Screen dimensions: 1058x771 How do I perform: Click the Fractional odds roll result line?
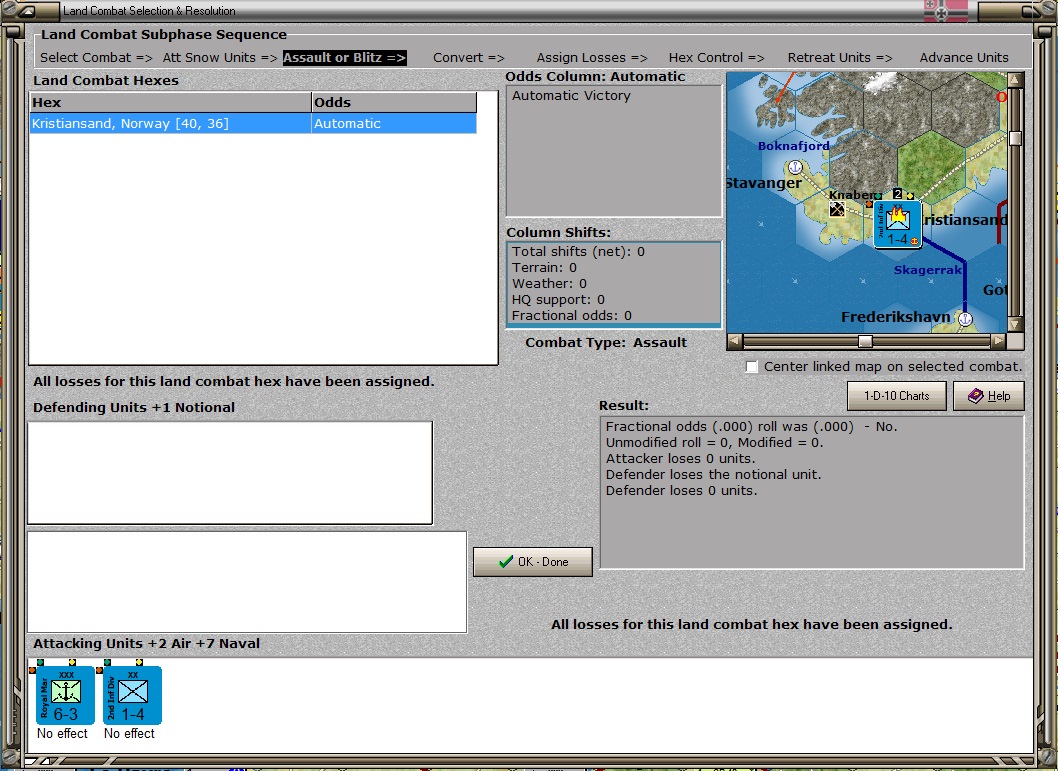(751, 426)
